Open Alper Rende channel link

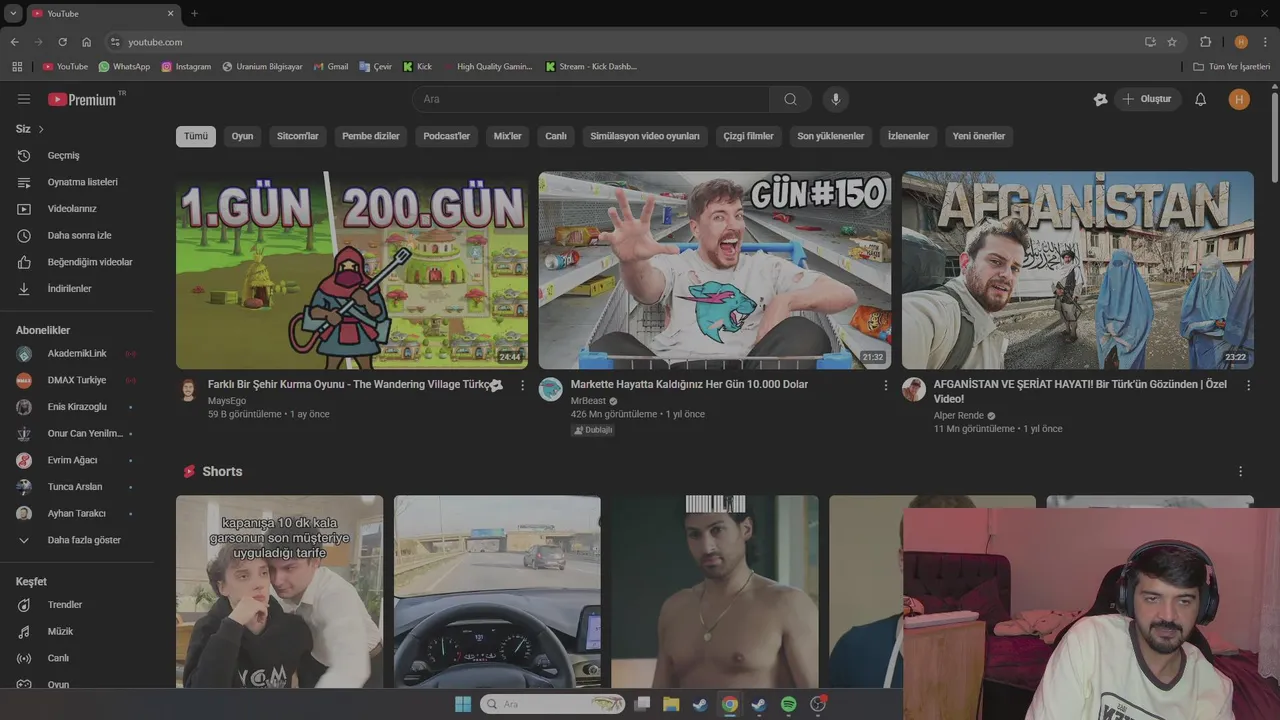959,415
